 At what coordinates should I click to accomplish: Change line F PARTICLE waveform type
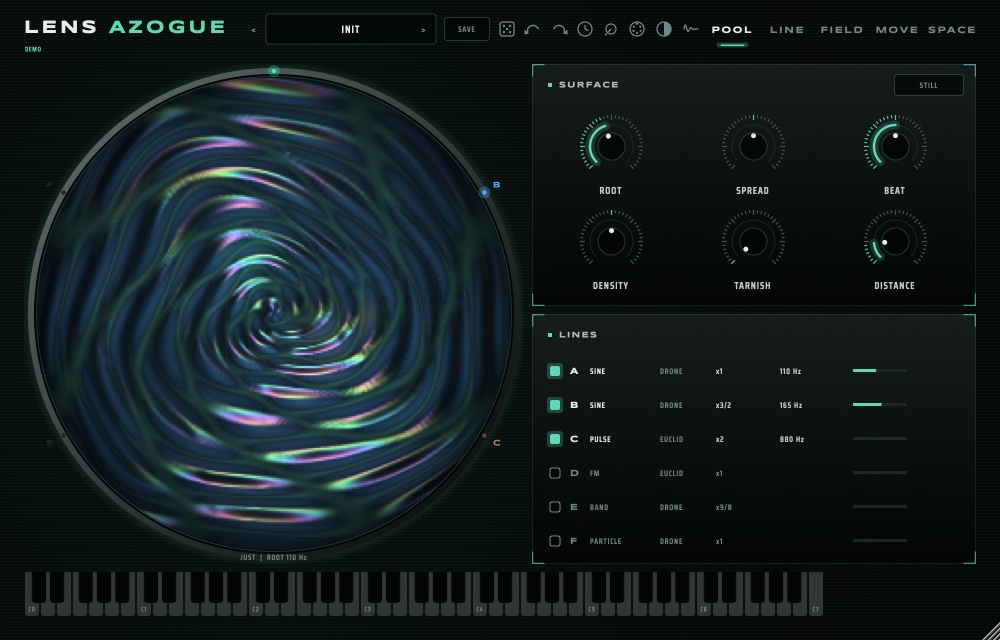coord(605,541)
